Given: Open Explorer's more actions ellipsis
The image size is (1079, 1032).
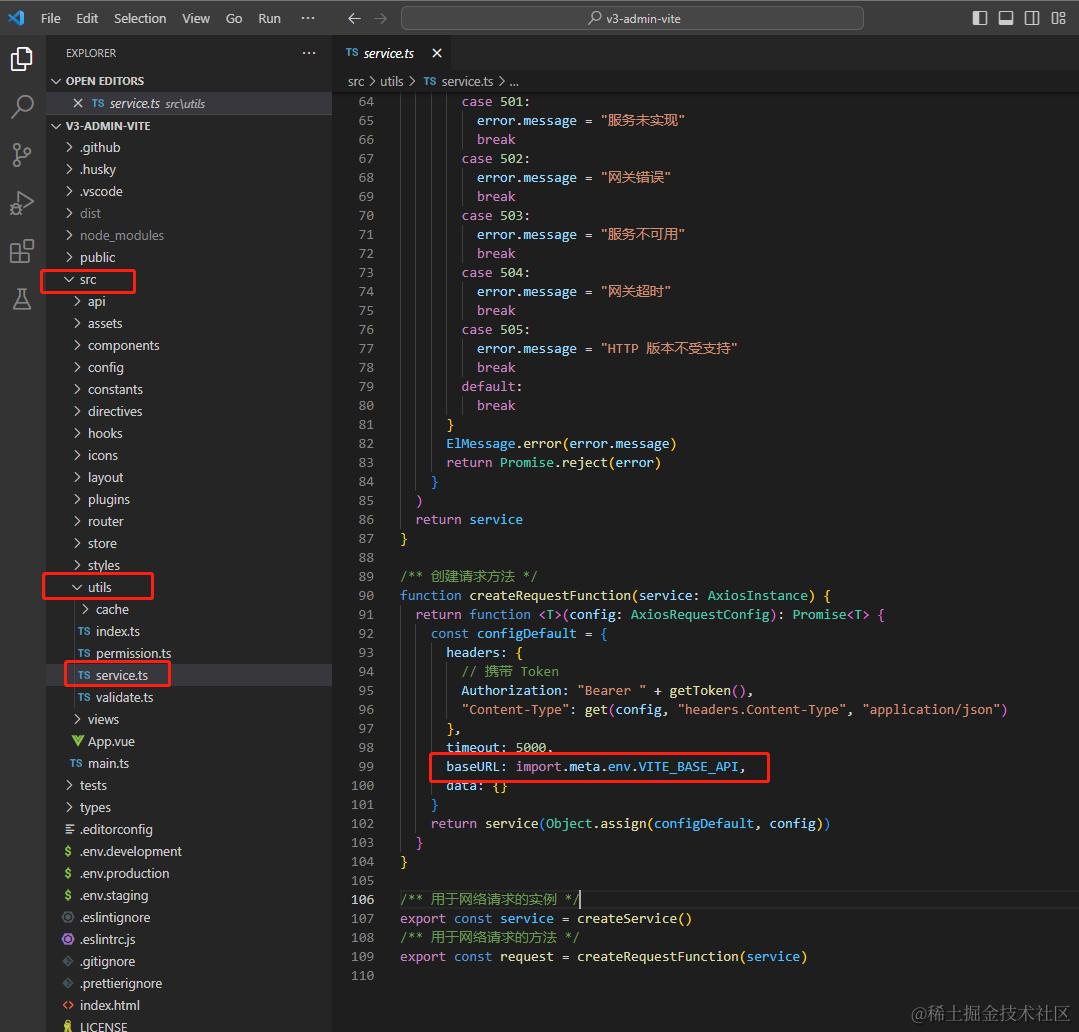Looking at the screenshot, I should tap(309, 53).
